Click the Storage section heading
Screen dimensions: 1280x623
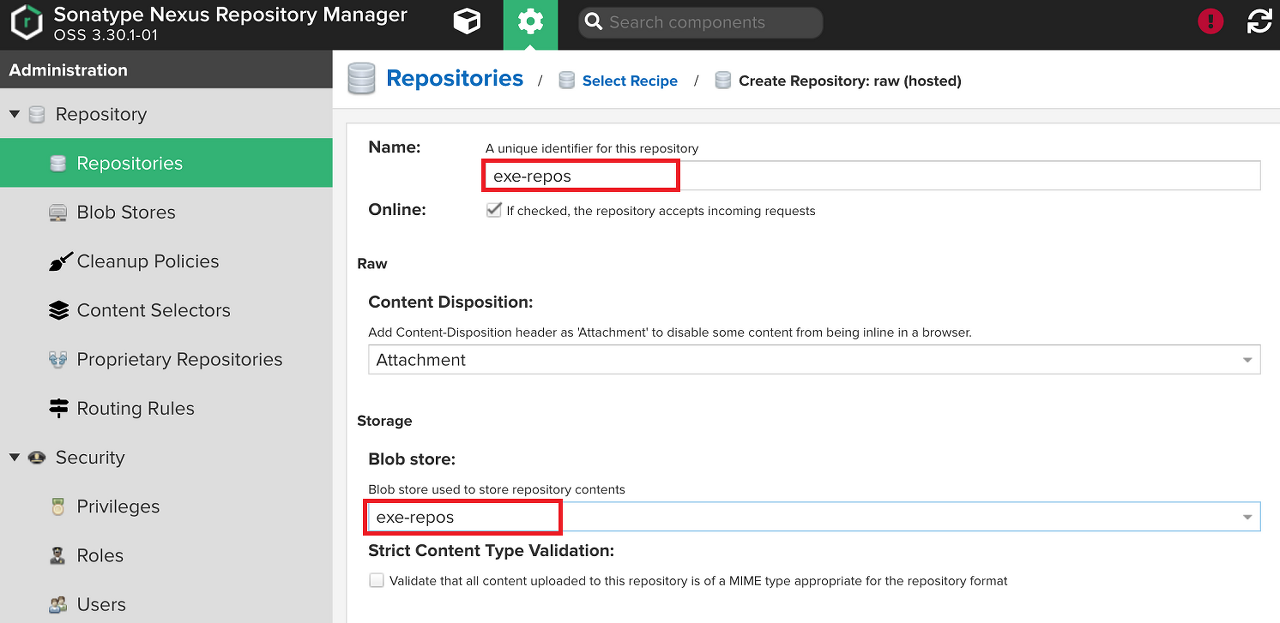[x=385, y=421]
